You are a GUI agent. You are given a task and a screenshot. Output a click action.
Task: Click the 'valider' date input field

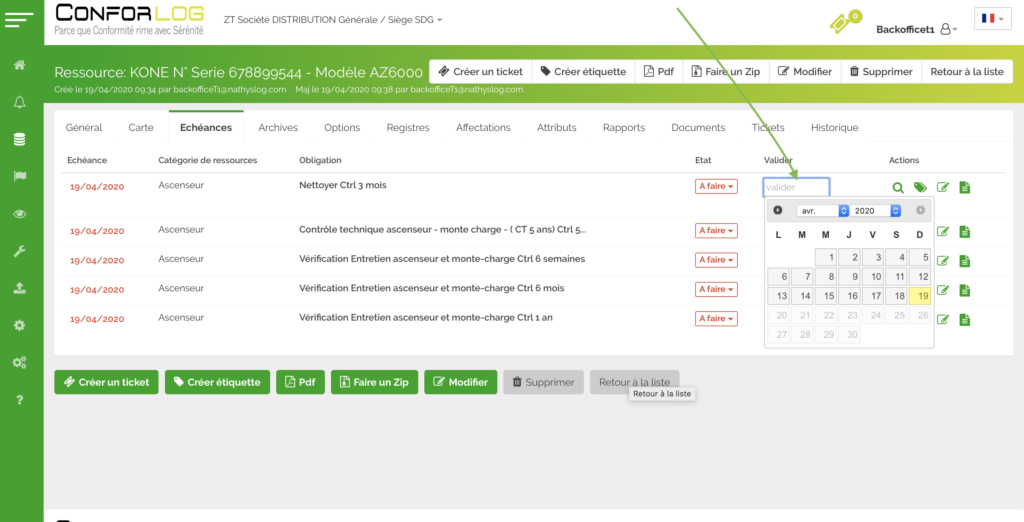pyautogui.click(x=795, y=187)
